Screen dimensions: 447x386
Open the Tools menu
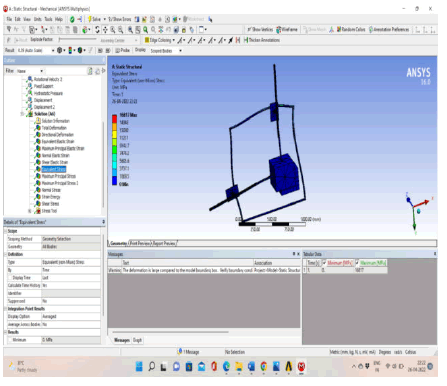[49, 19]
